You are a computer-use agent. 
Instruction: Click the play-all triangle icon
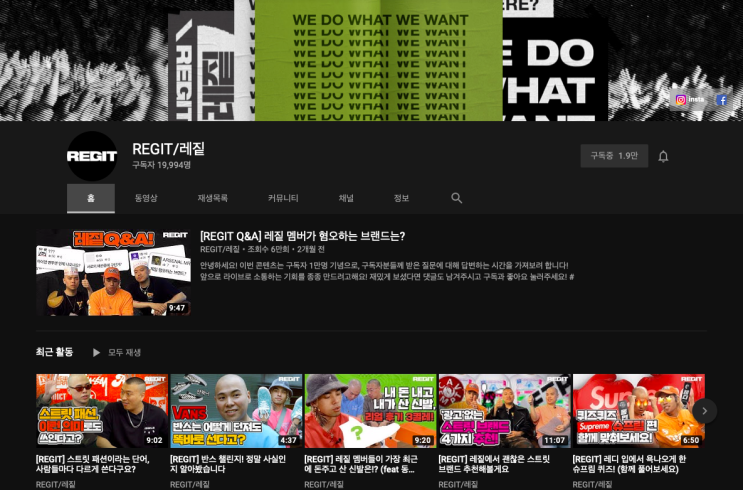pyautogui.click(x=96, y=353)
